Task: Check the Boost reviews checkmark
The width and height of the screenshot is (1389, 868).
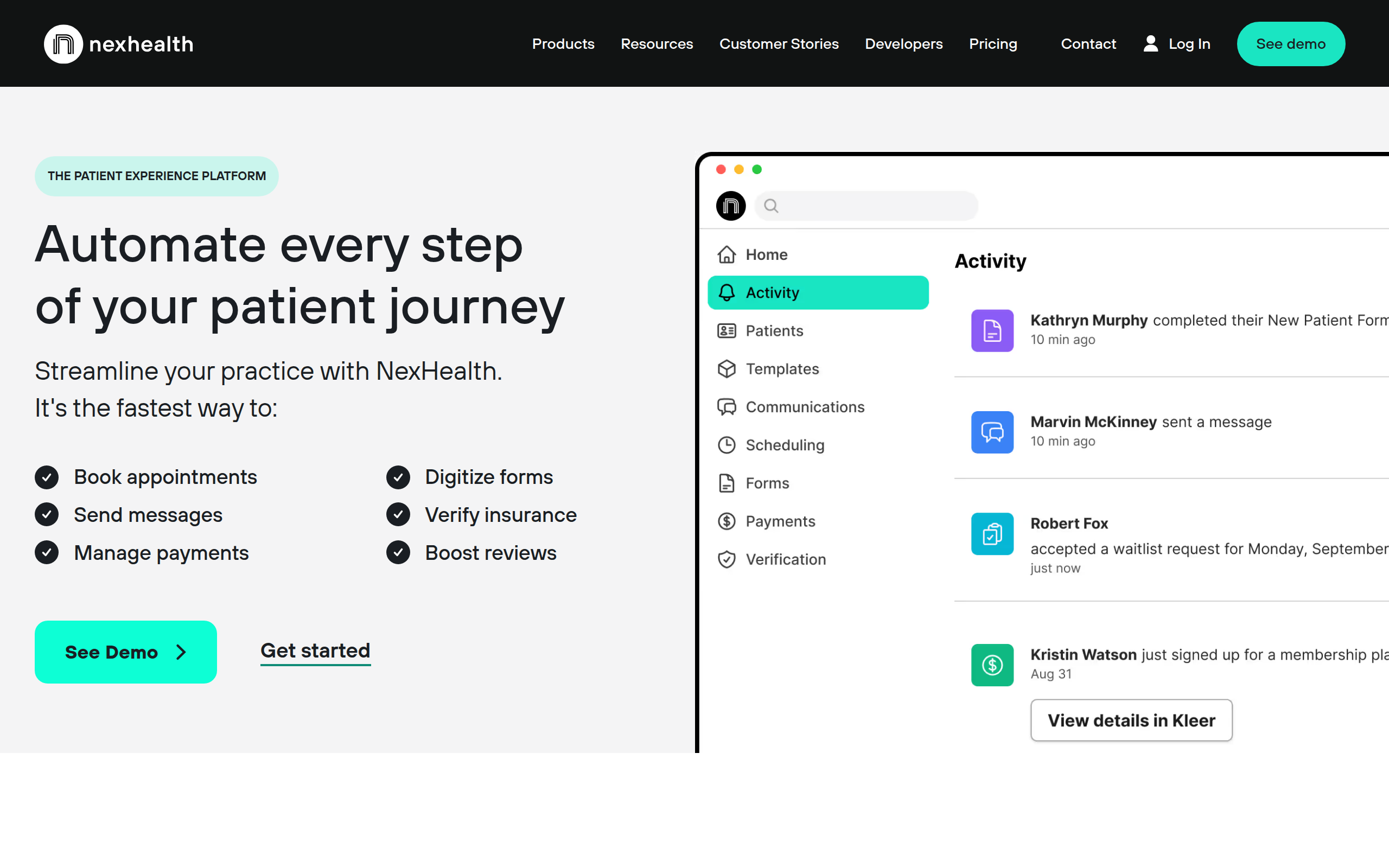Action: pos(398,552)
